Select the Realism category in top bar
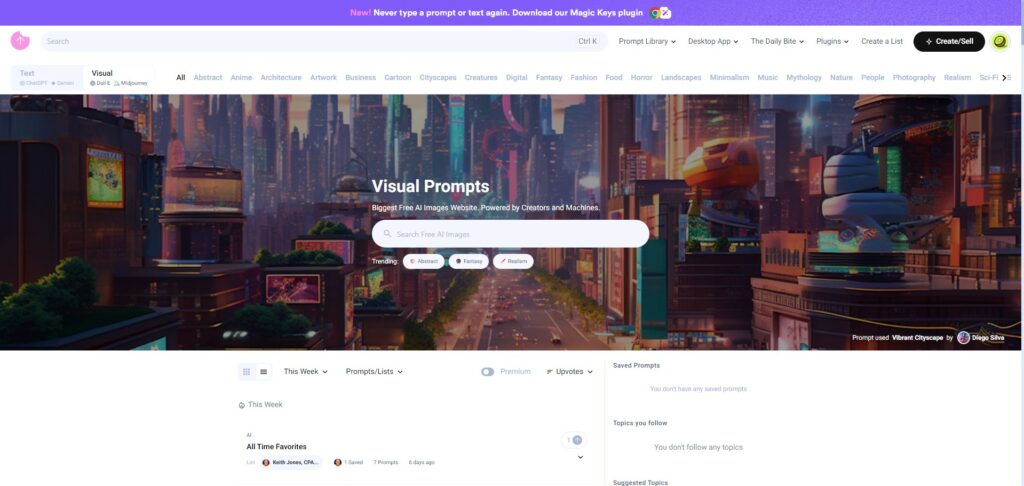The image size is (1024, 486). [x=957, y=78]
